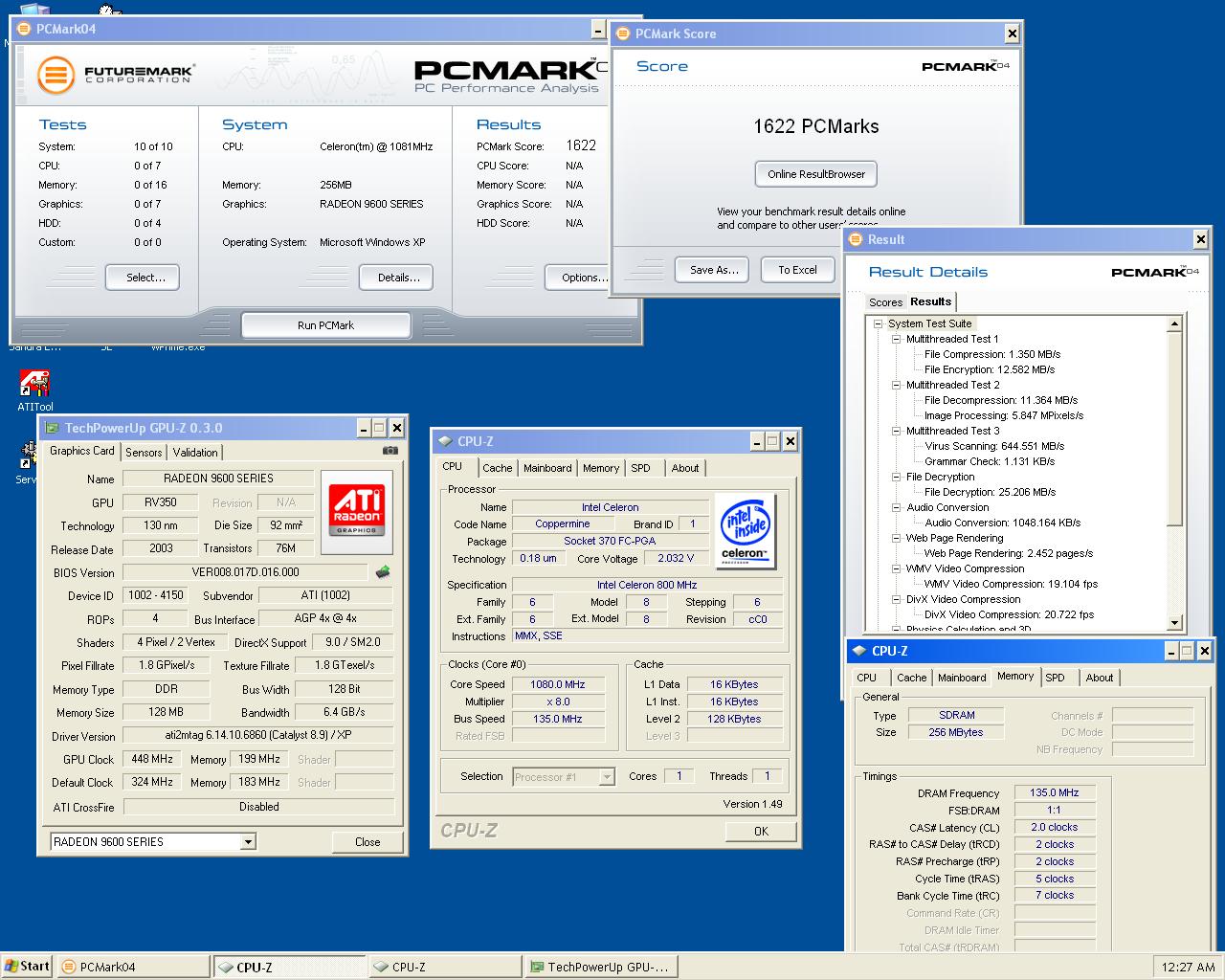The image size is (1225, 980).
Task: Switch to Mainboard tab in memory CPU-Z
Action: point(961,678)
